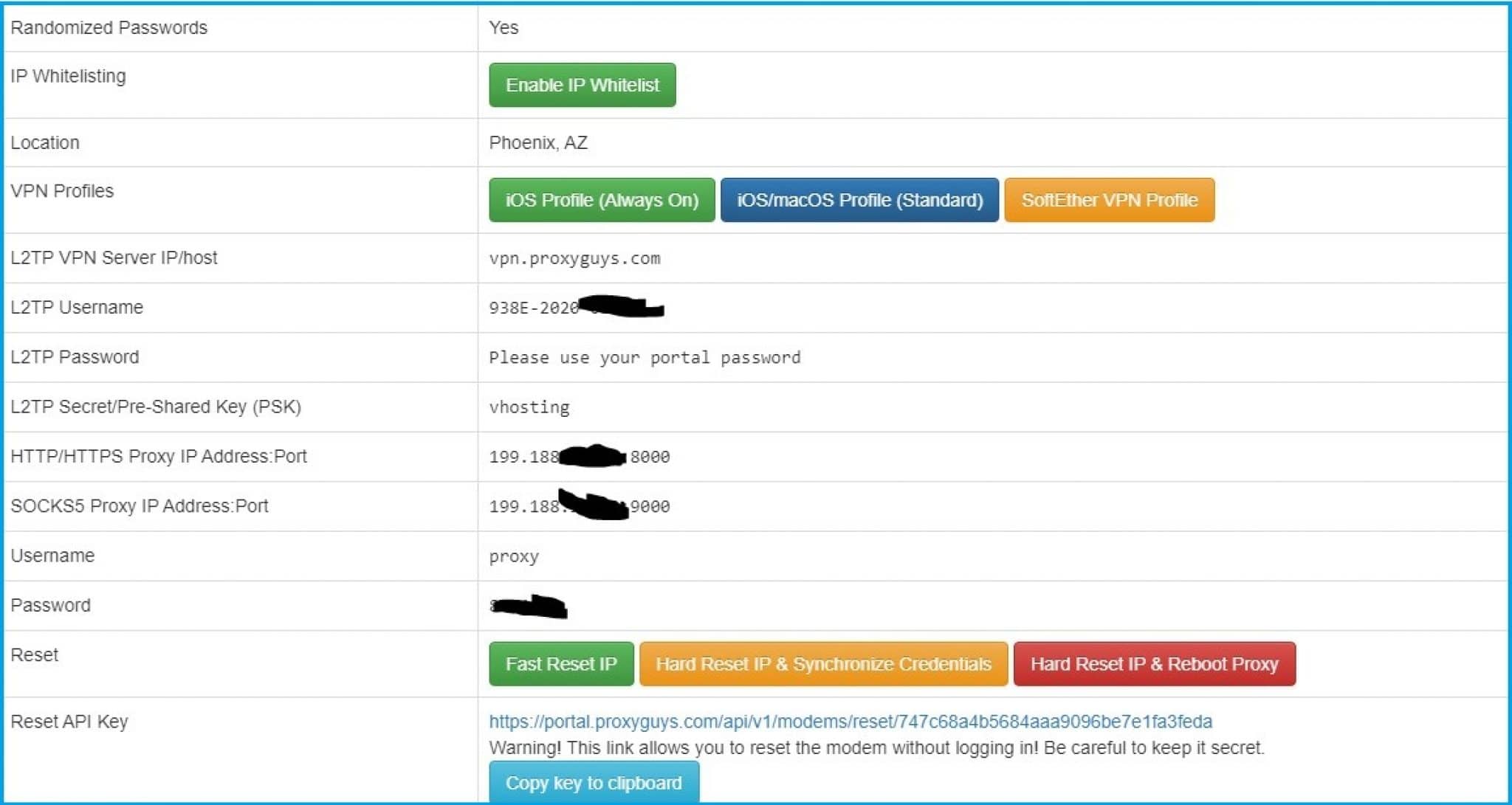Viewport: 1512px width, 805px height.
Task: Click the HTTP/HTTPS proxy address ending in 8000
Action: [x=579, y=457]
